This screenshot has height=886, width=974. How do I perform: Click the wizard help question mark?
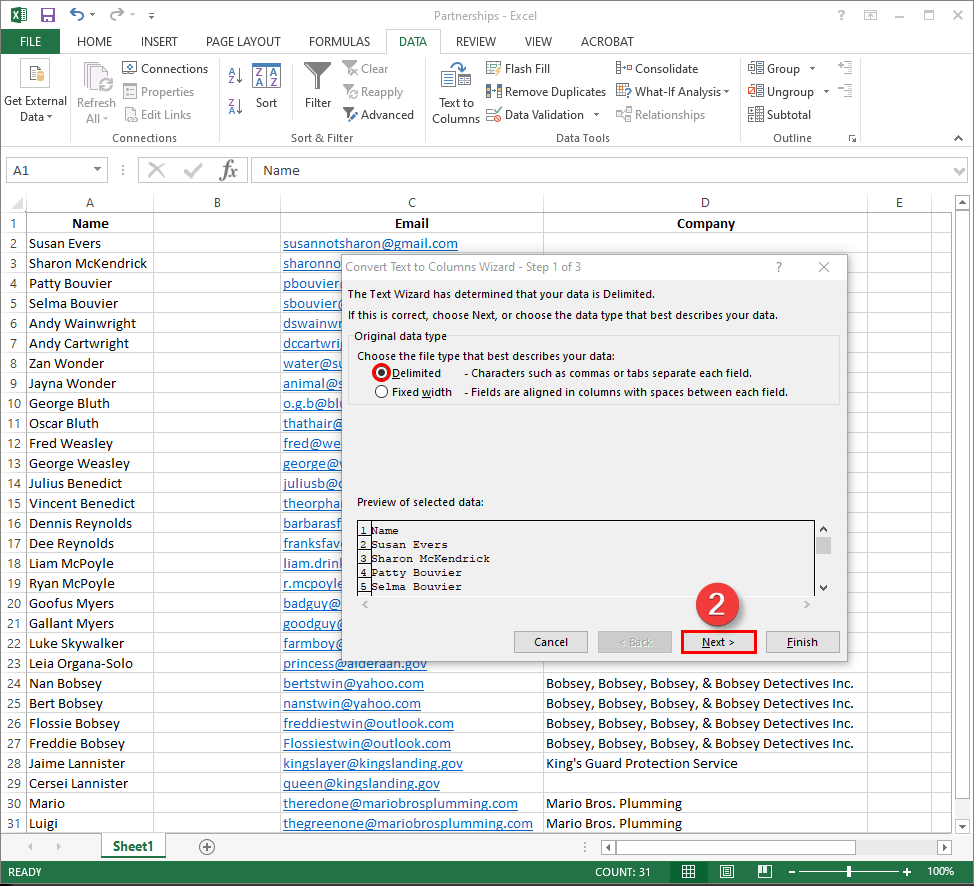(779, 267)
